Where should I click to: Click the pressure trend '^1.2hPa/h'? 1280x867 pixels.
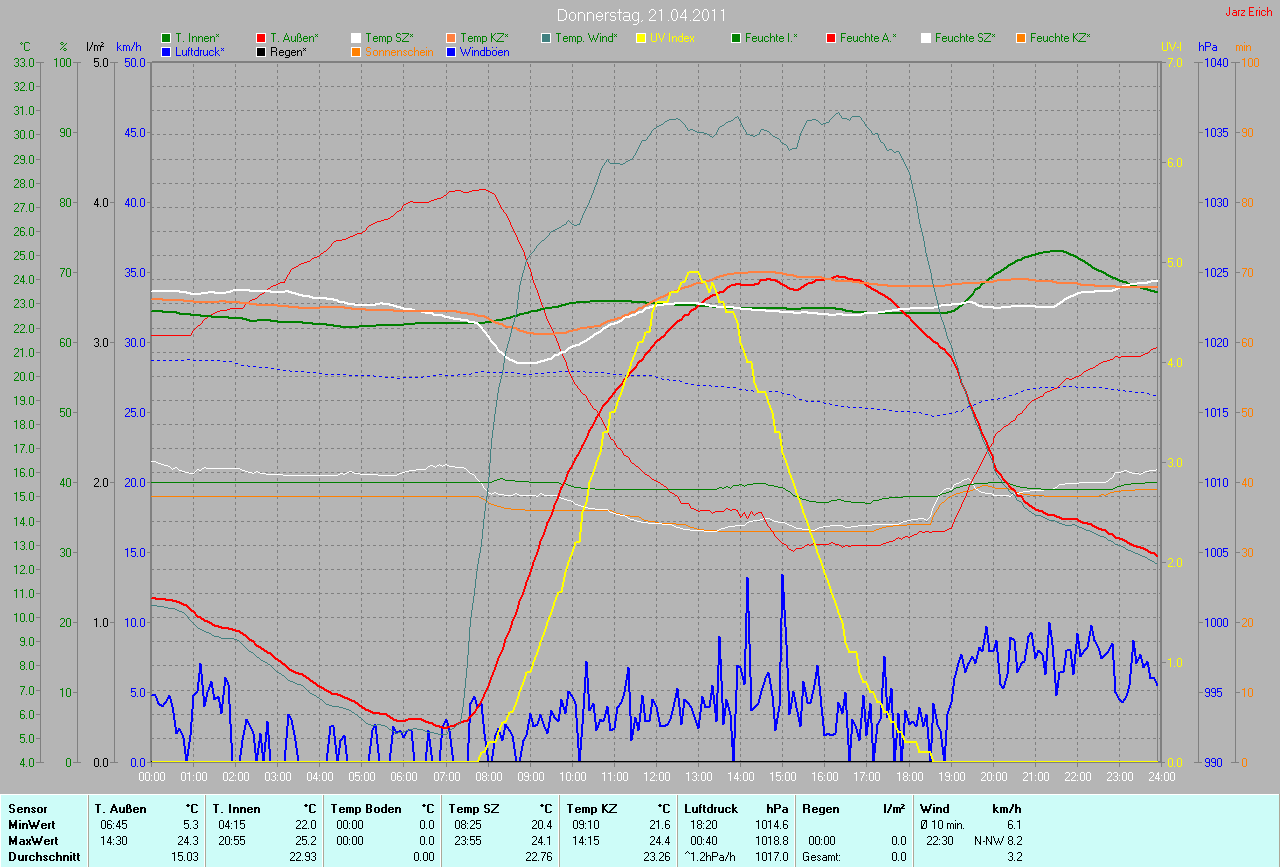[x=710, y=856]
